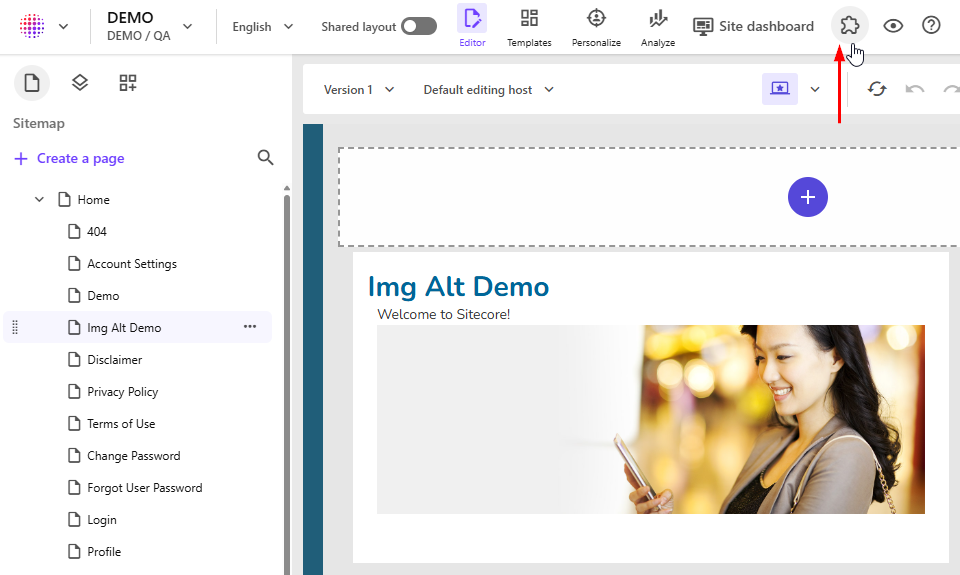The height and width of the screenshot is (575, 960).
Task: Click the Account Settings page file icon
Action: (x=74, y=264)
